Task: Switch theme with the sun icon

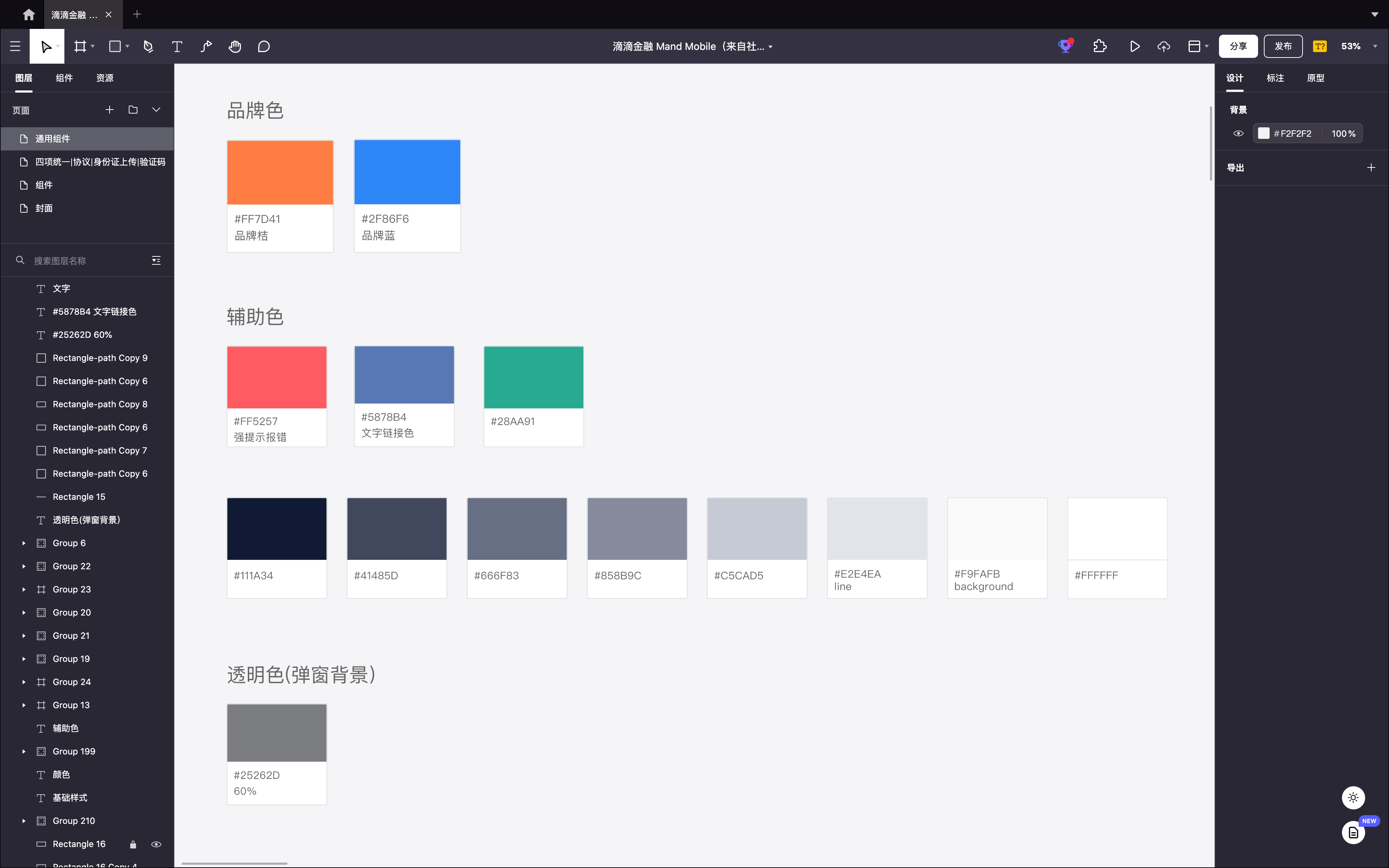Action: point(1354,797)
